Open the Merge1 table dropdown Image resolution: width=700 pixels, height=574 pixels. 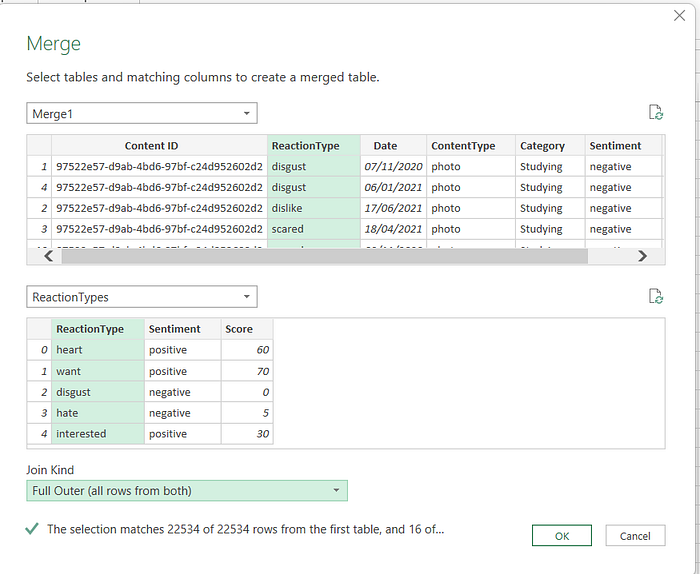pos(142,113)
